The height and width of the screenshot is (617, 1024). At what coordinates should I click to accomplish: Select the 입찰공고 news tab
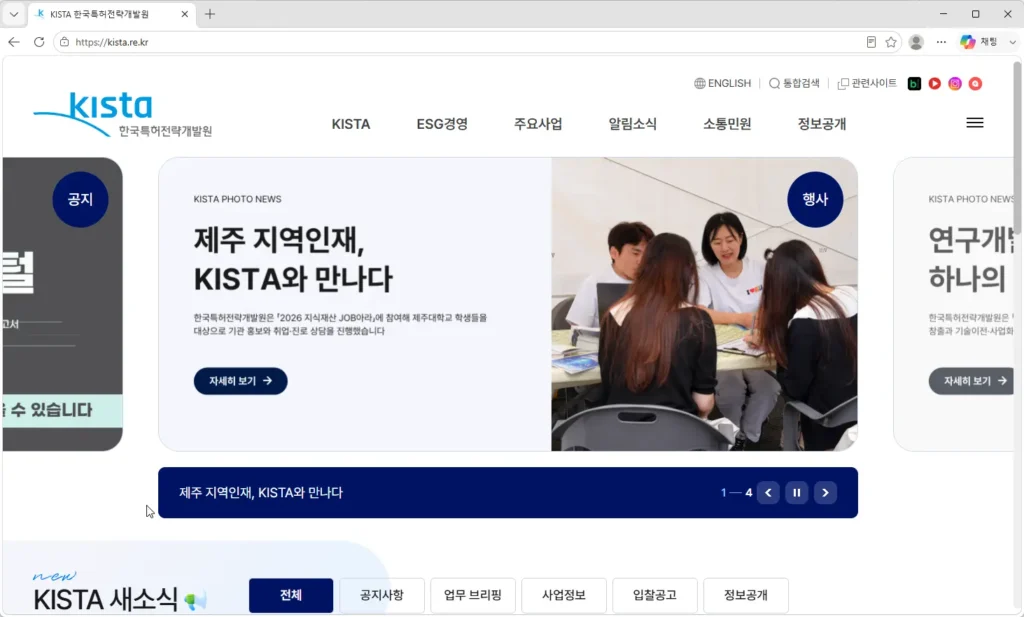(x=655, y=595)
